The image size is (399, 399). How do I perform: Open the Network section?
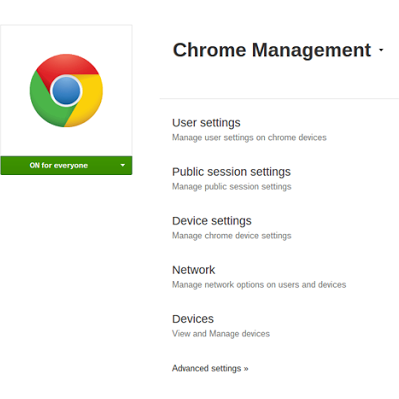point(193,270)
